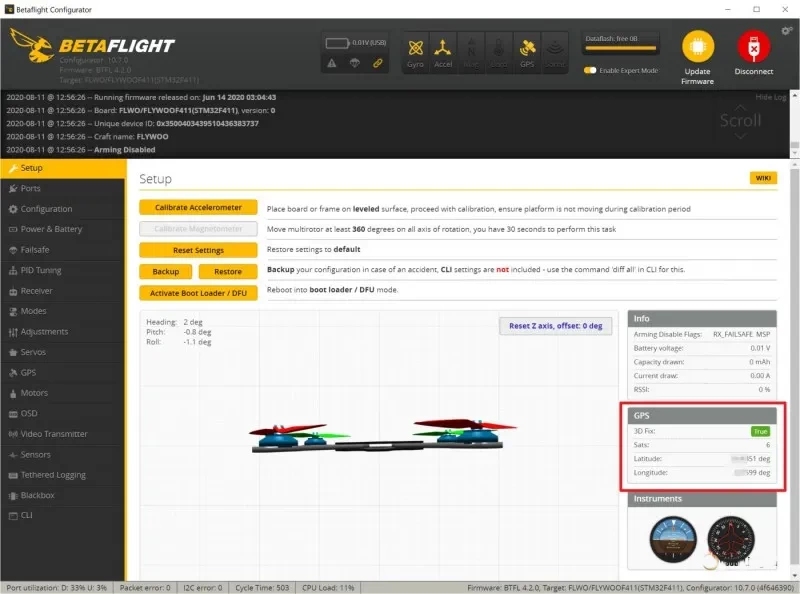Click the CLI icon in the sidebar

(x=13, y=516)
